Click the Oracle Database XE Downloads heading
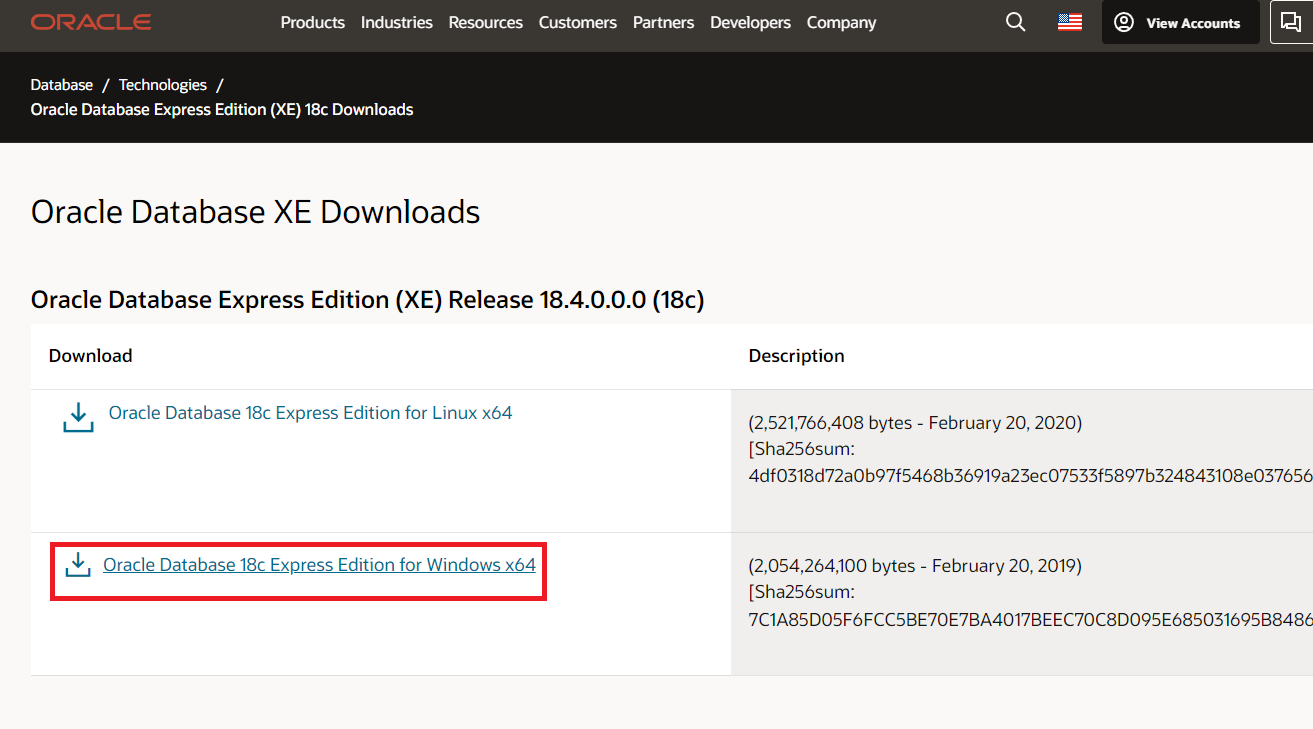Image resolution: width=1313 pixels, height=729 pixels. coord(256,212)
